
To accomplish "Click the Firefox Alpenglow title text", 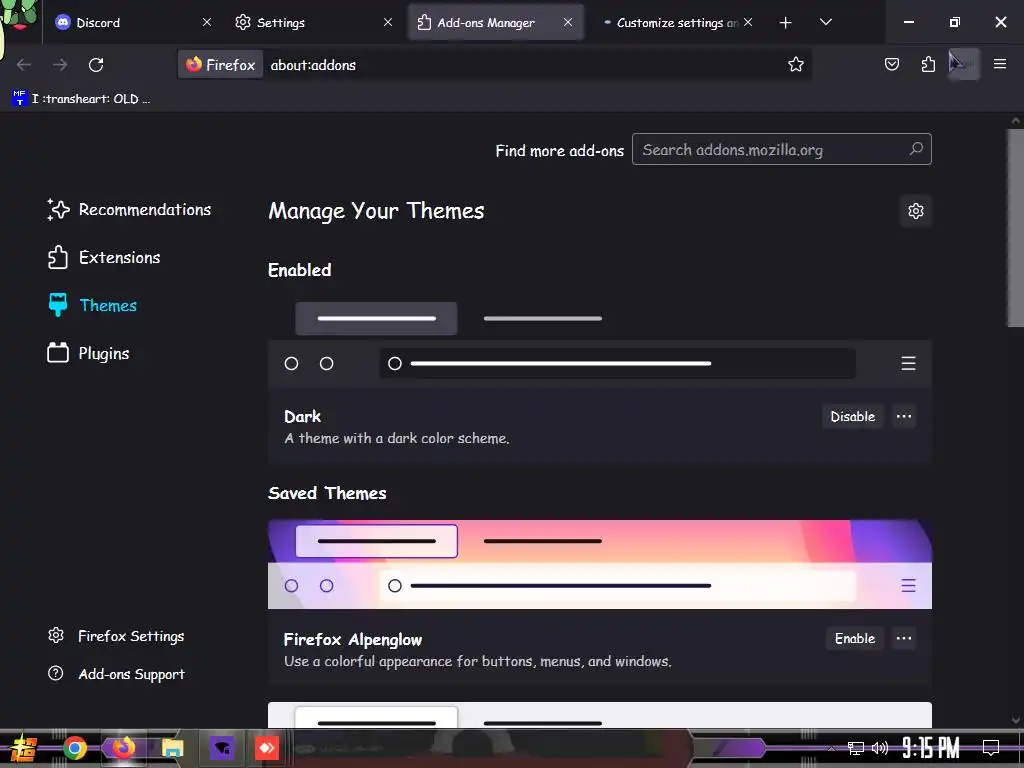I will (x=353, y=639).
